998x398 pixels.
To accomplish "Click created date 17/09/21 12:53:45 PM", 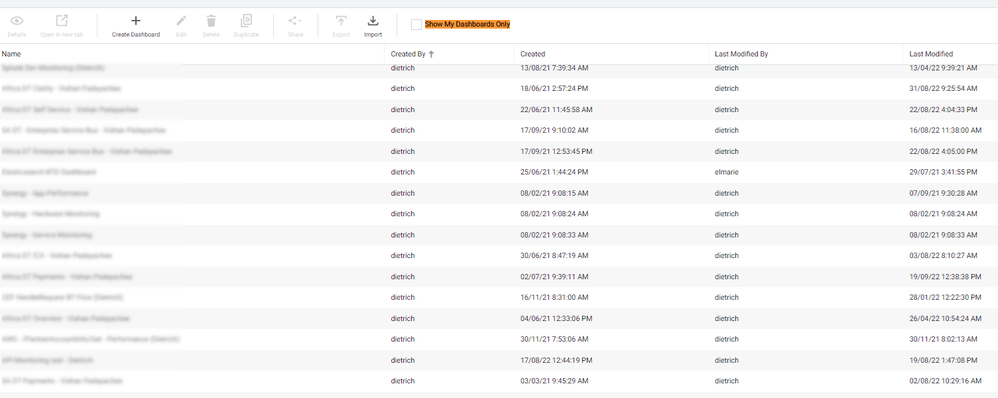I will [556, 152].
